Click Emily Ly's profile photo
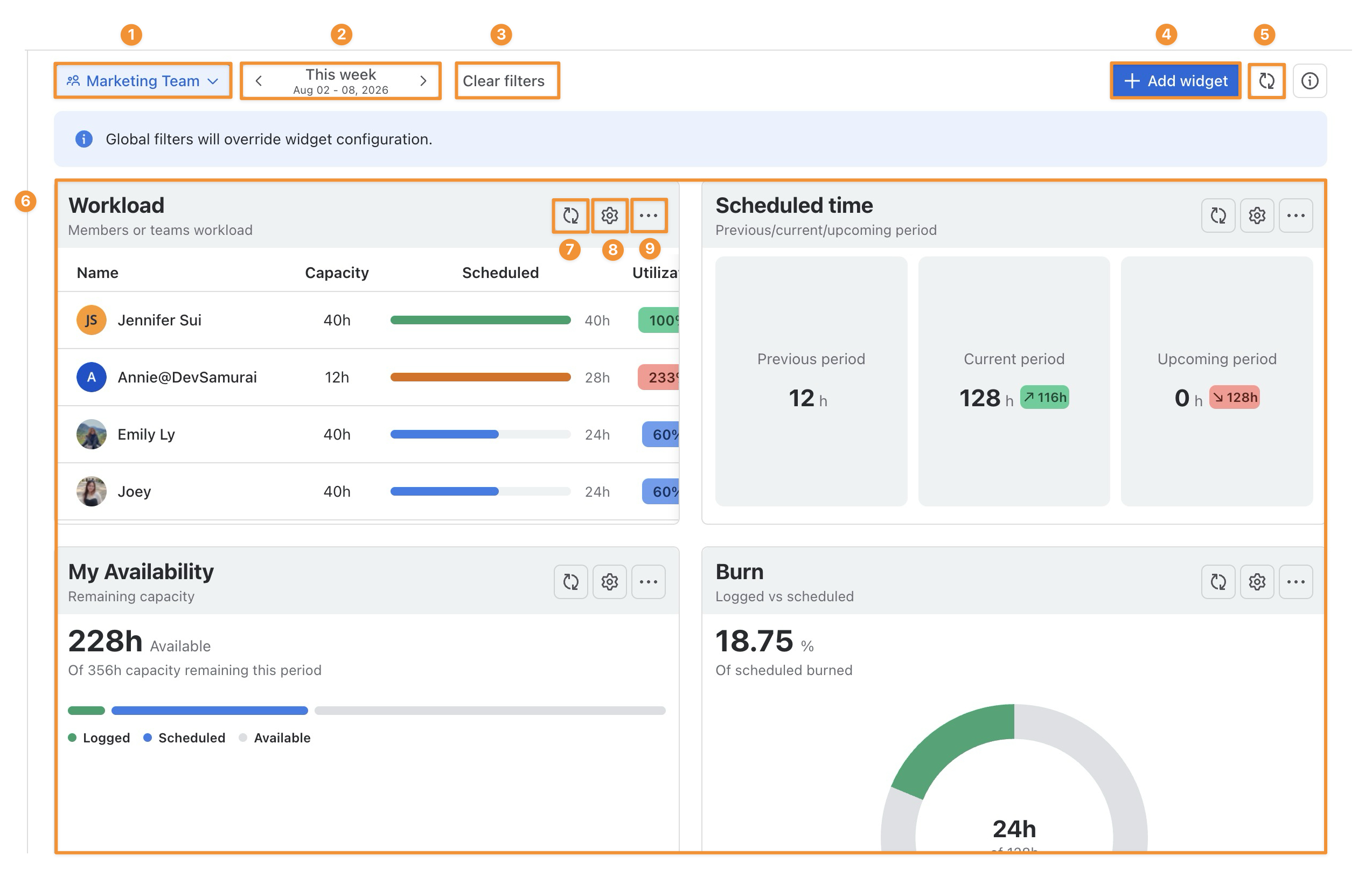1372x869 pixels. [x=91, y=434]
